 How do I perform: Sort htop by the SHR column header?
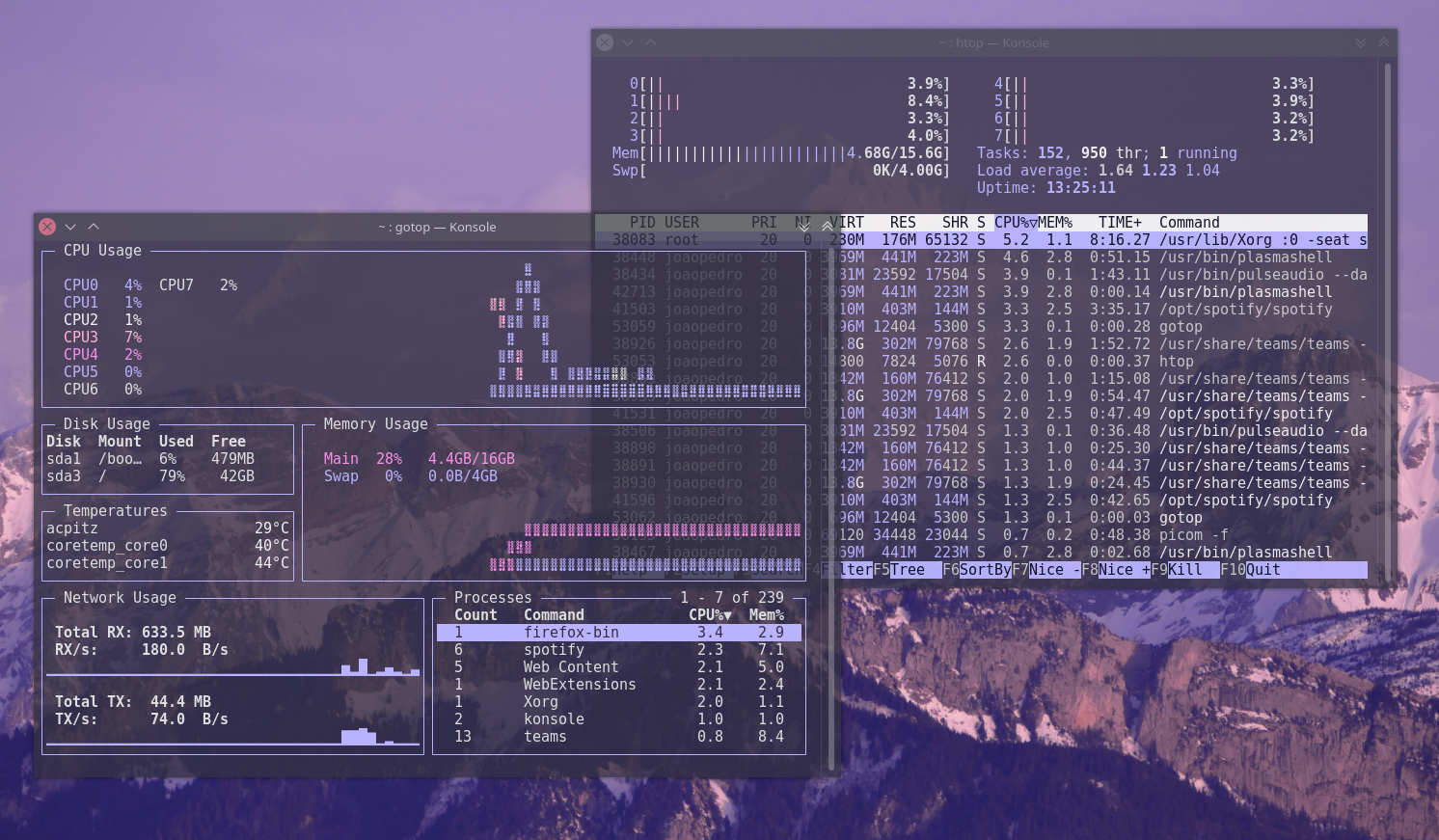coord(955,223)
